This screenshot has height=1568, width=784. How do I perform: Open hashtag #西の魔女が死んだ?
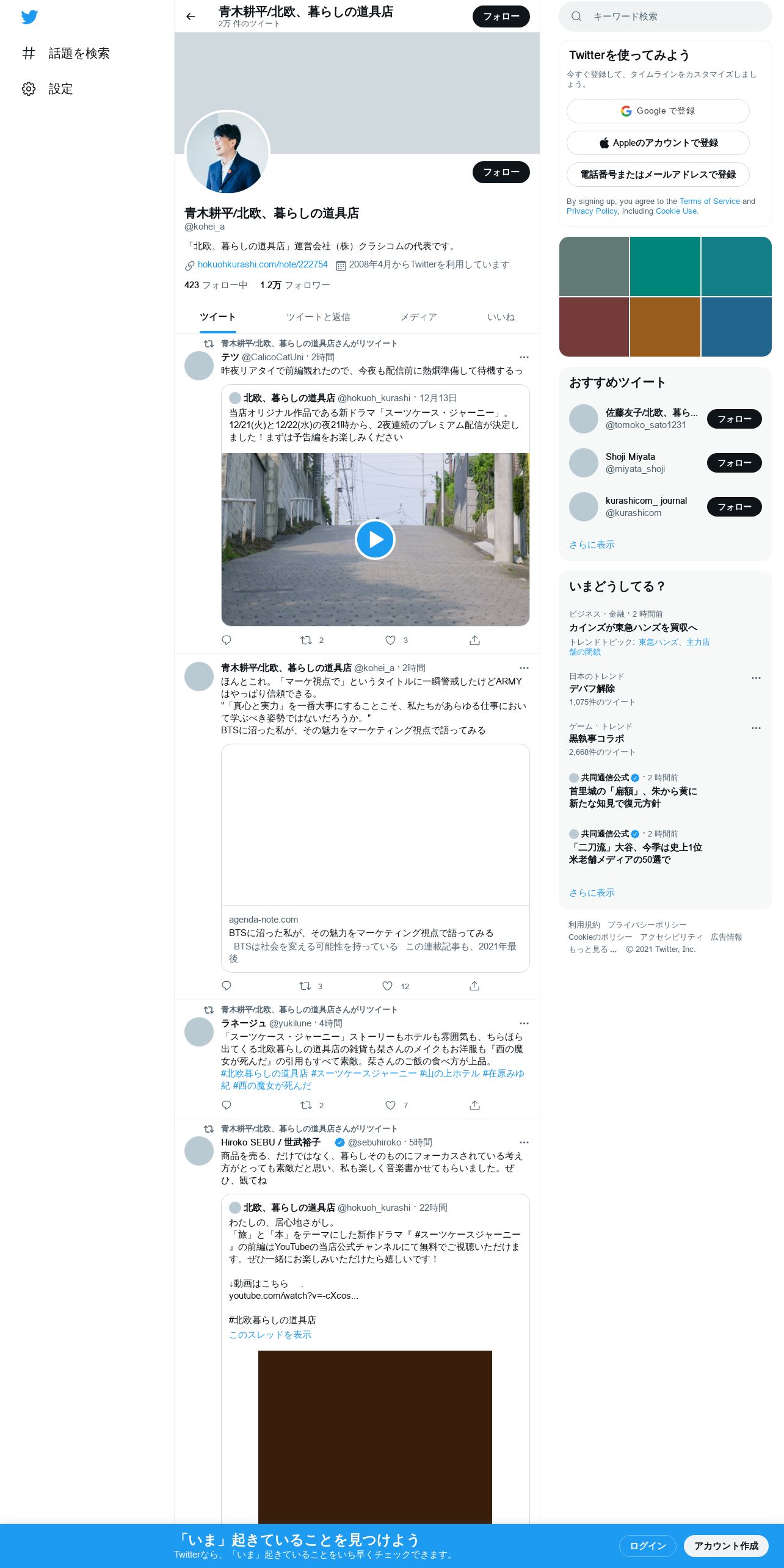point(272,1086)
